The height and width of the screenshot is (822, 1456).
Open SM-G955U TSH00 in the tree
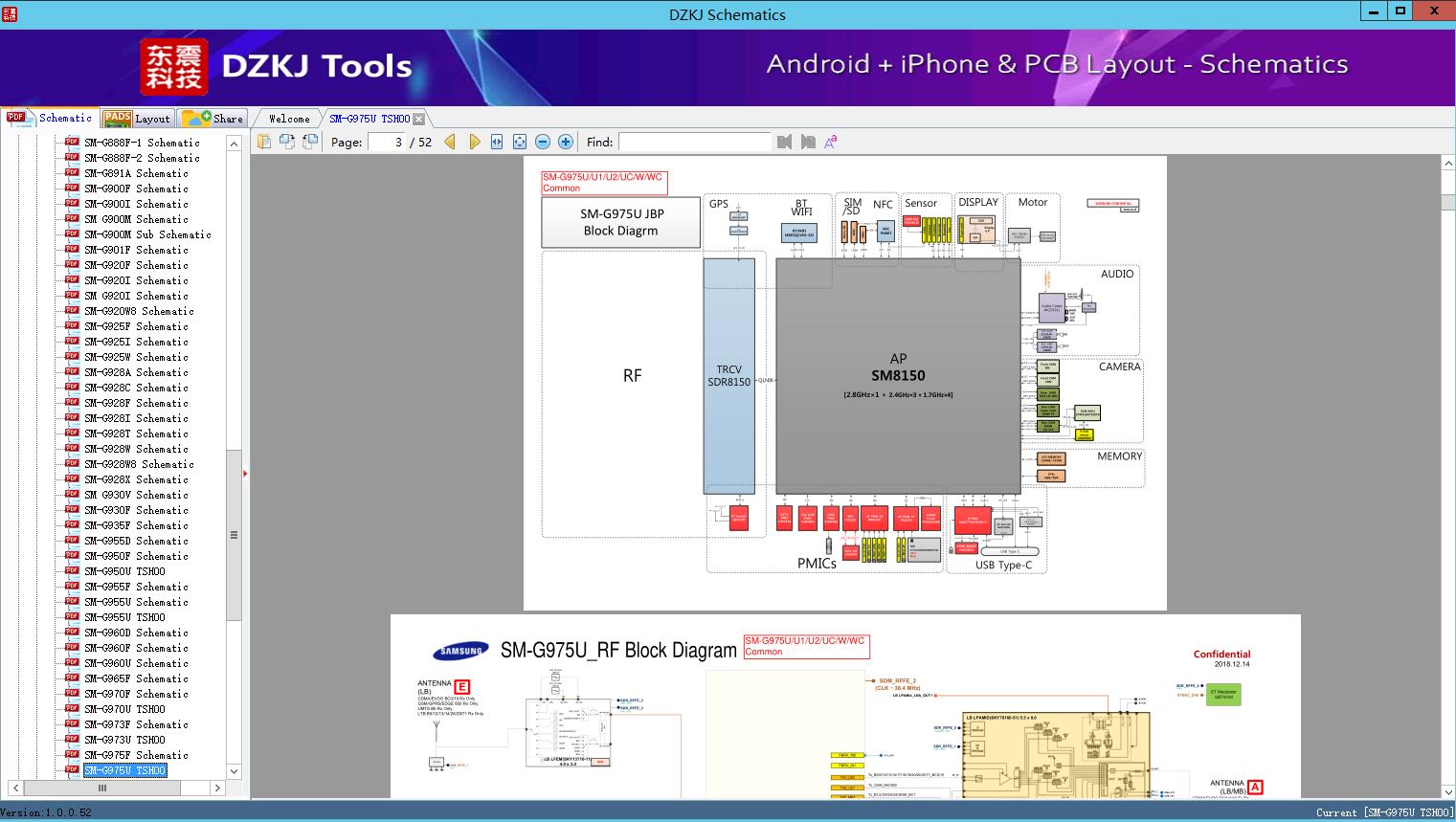124,617
